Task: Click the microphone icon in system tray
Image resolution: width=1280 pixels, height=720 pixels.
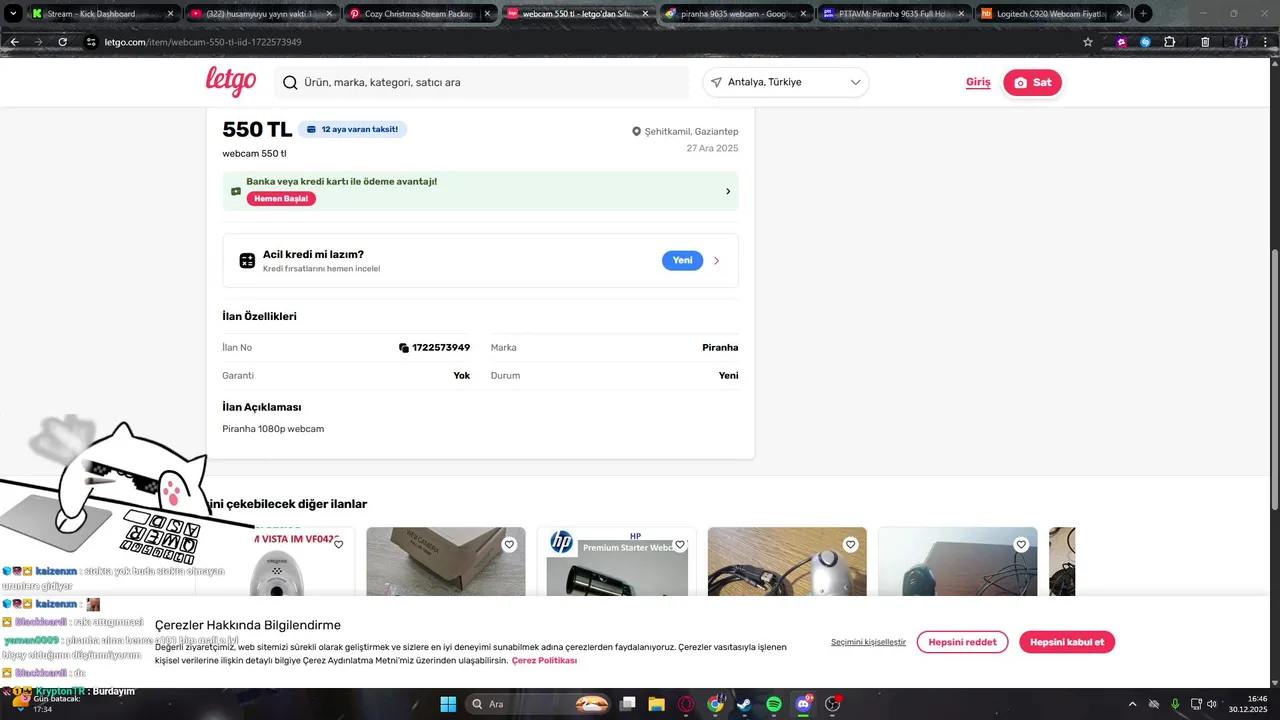Action: 1175,704
